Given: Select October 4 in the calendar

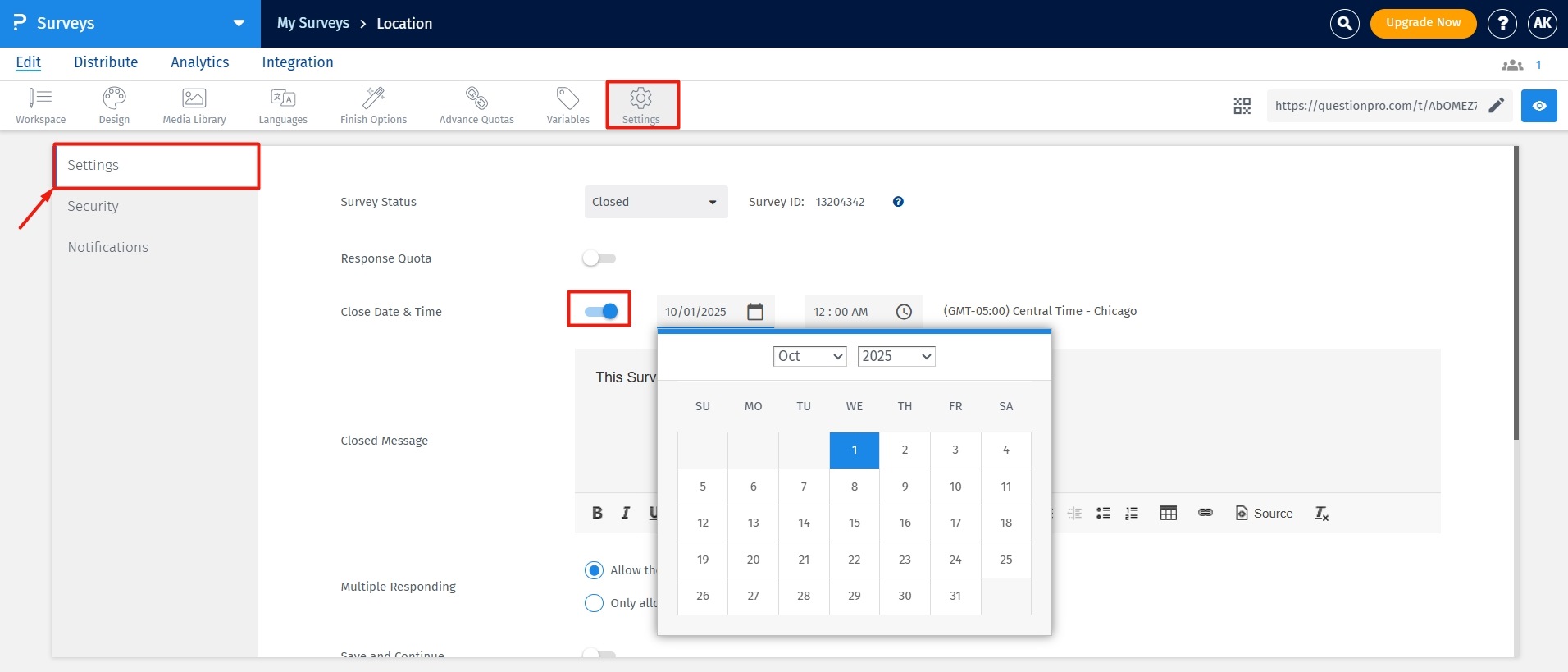Looking at the screenshot, I should pyautogui.click(x=1006, y=450).
